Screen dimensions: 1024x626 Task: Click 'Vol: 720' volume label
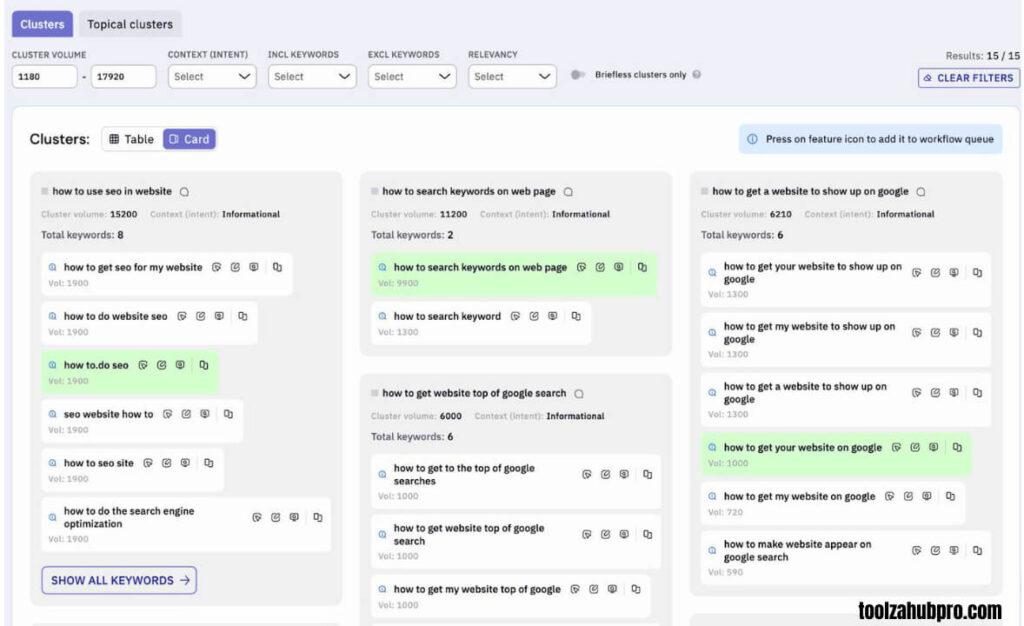[x=726, y=512]
